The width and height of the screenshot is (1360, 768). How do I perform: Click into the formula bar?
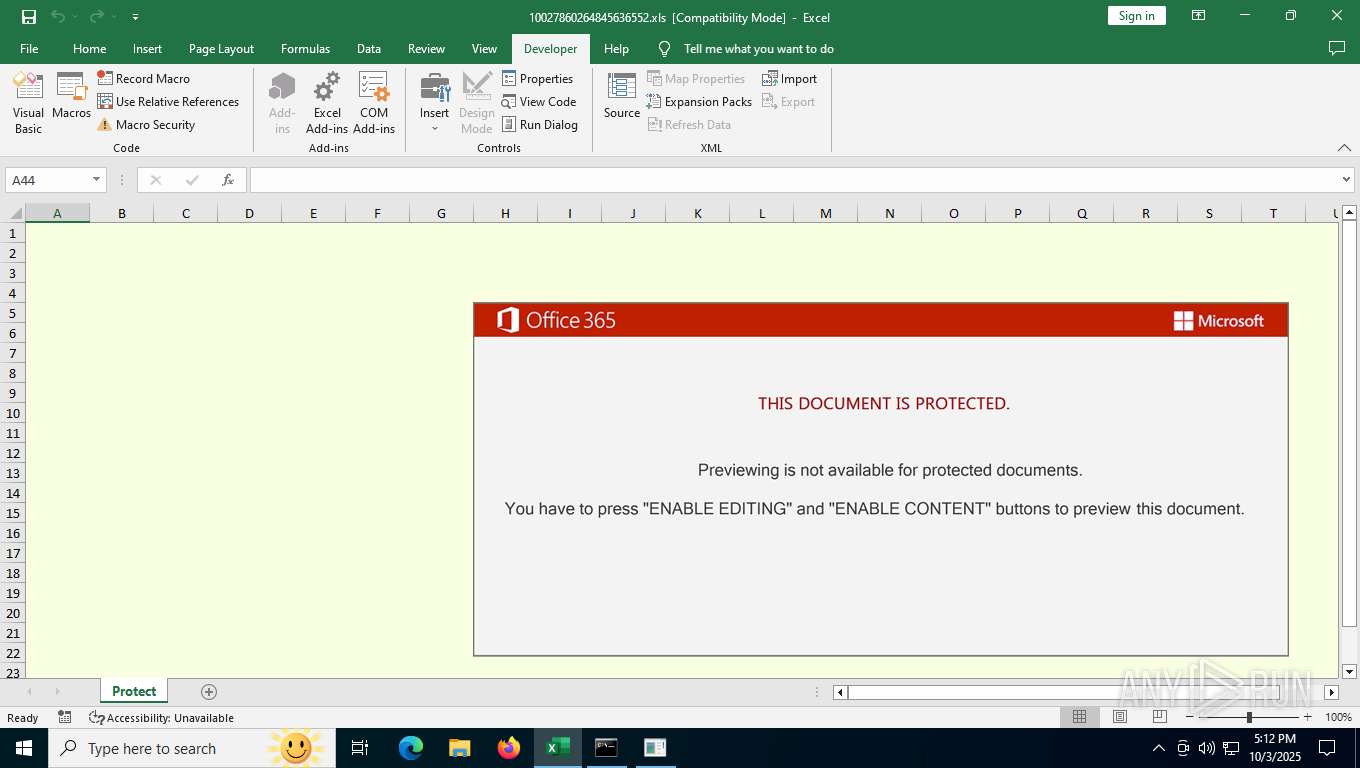794,180
